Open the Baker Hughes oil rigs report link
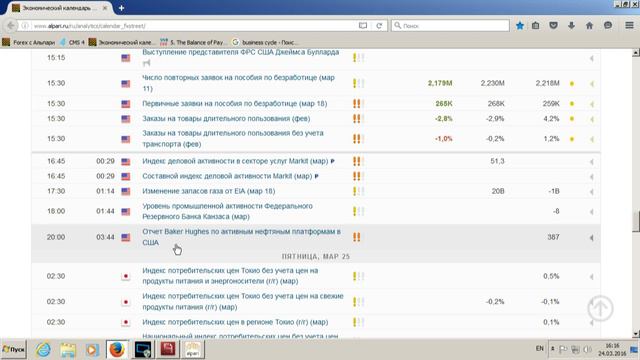The image size is (640, 360). (241, 237)
